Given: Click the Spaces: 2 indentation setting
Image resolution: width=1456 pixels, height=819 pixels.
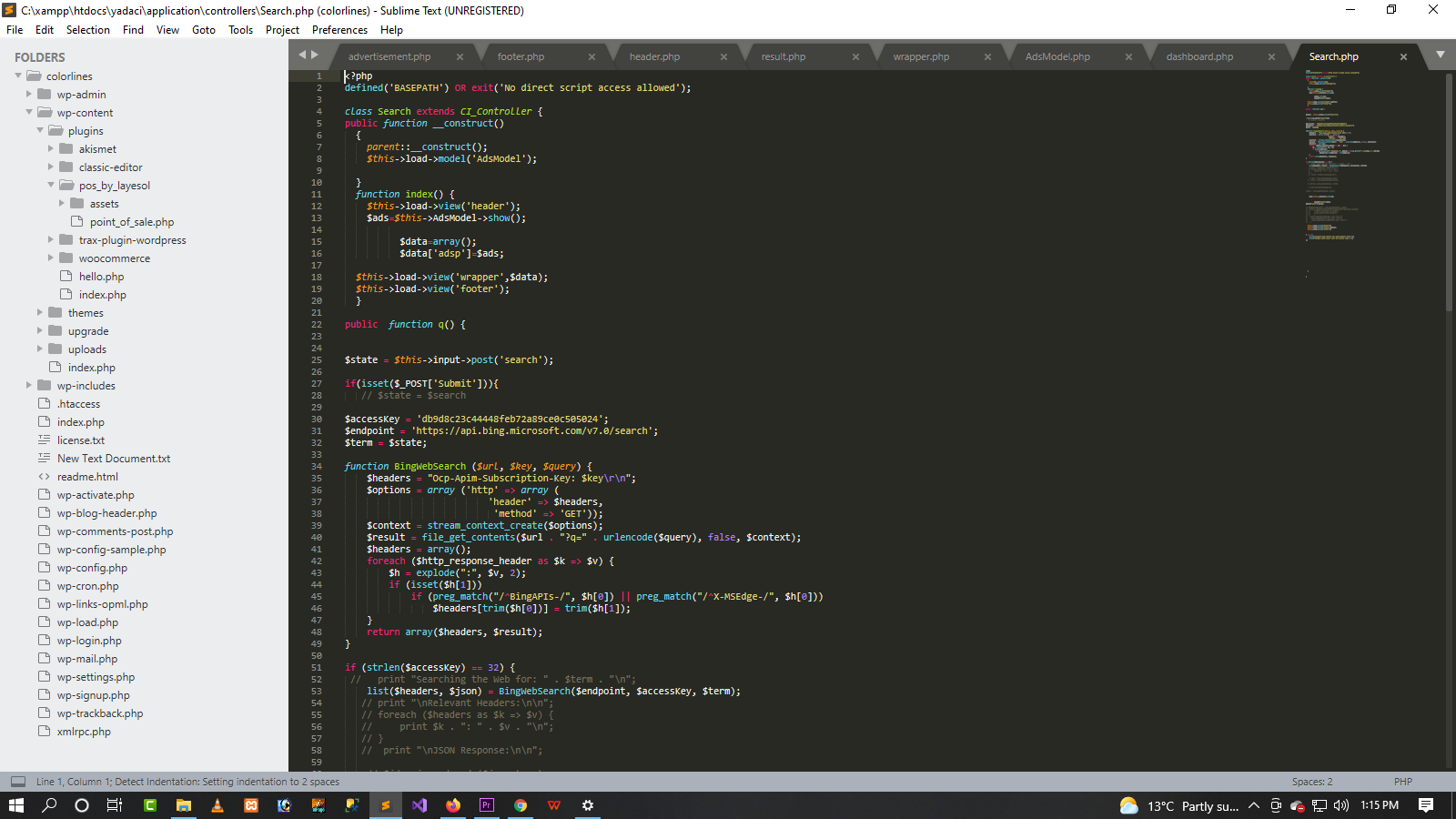Looking at the screenshot, I should click(x=1311, y=782).
